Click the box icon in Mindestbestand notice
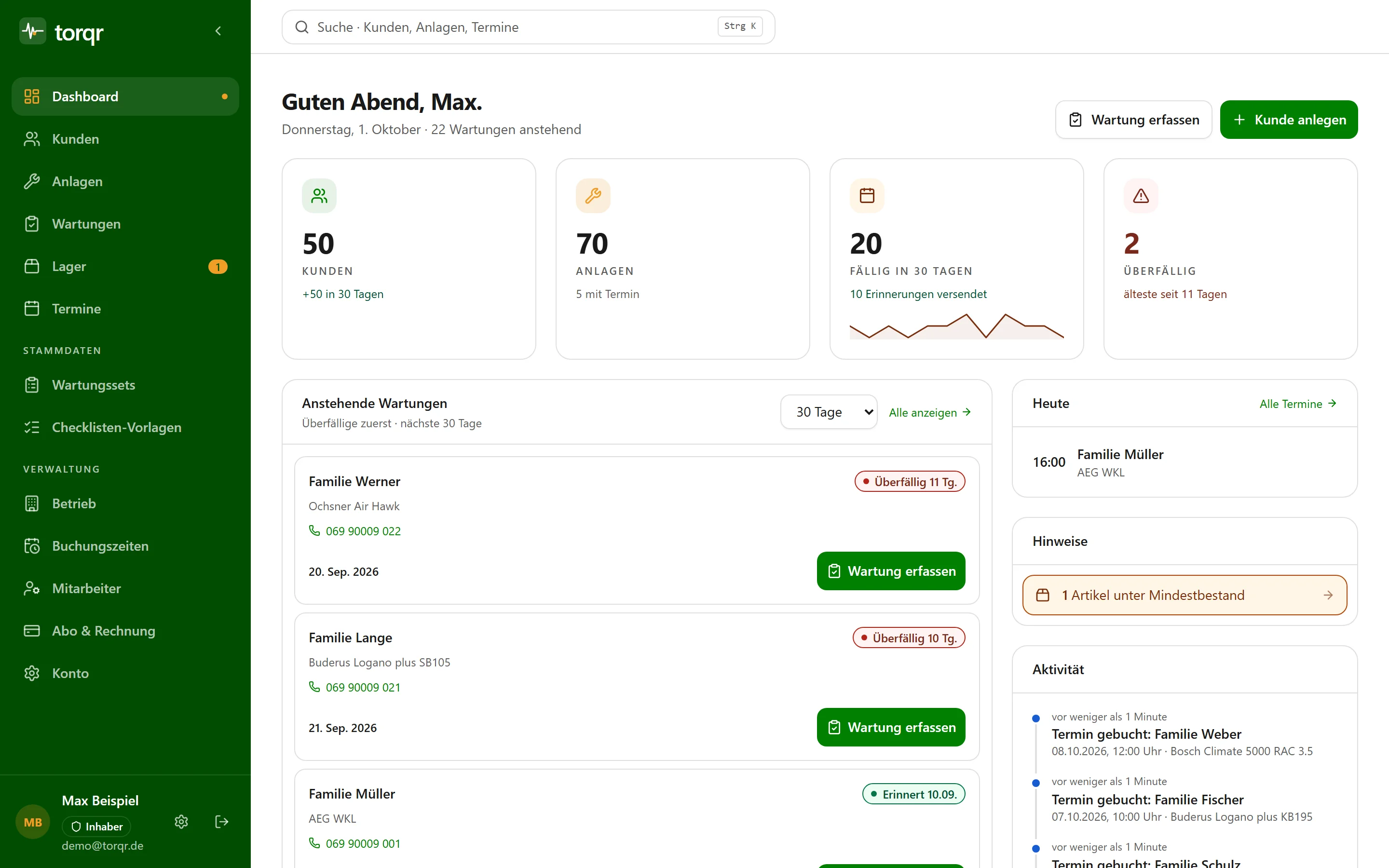Image resolution: width=1389 pixels, height=868 pixels. 1042,595
